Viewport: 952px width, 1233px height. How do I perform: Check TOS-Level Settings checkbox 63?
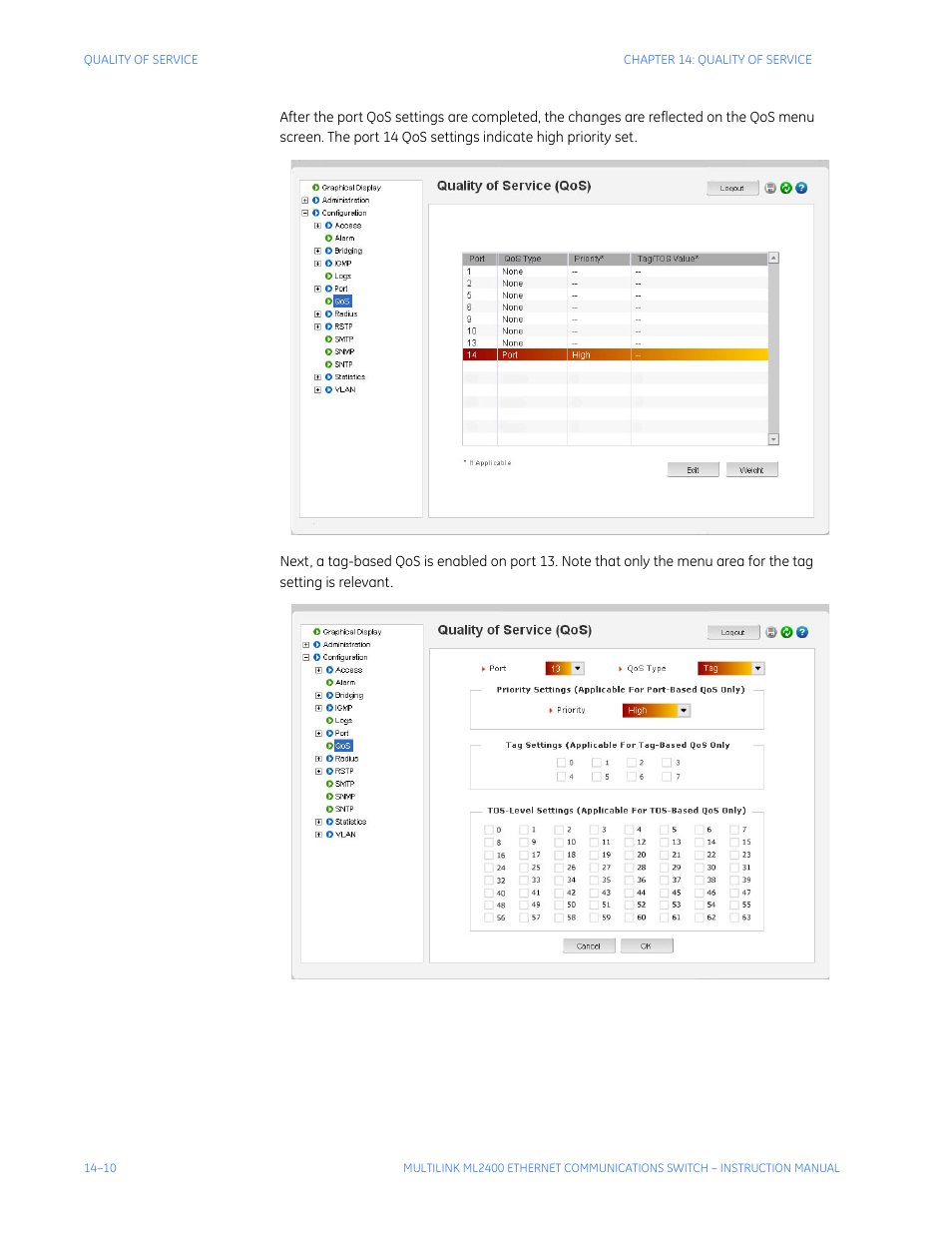[x=734, y=917]
